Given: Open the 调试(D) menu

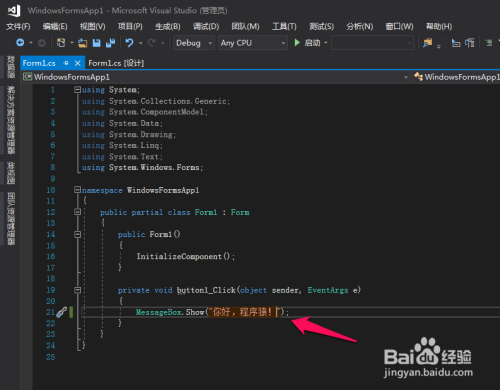Looking at the screenshot, I should 206,26.
